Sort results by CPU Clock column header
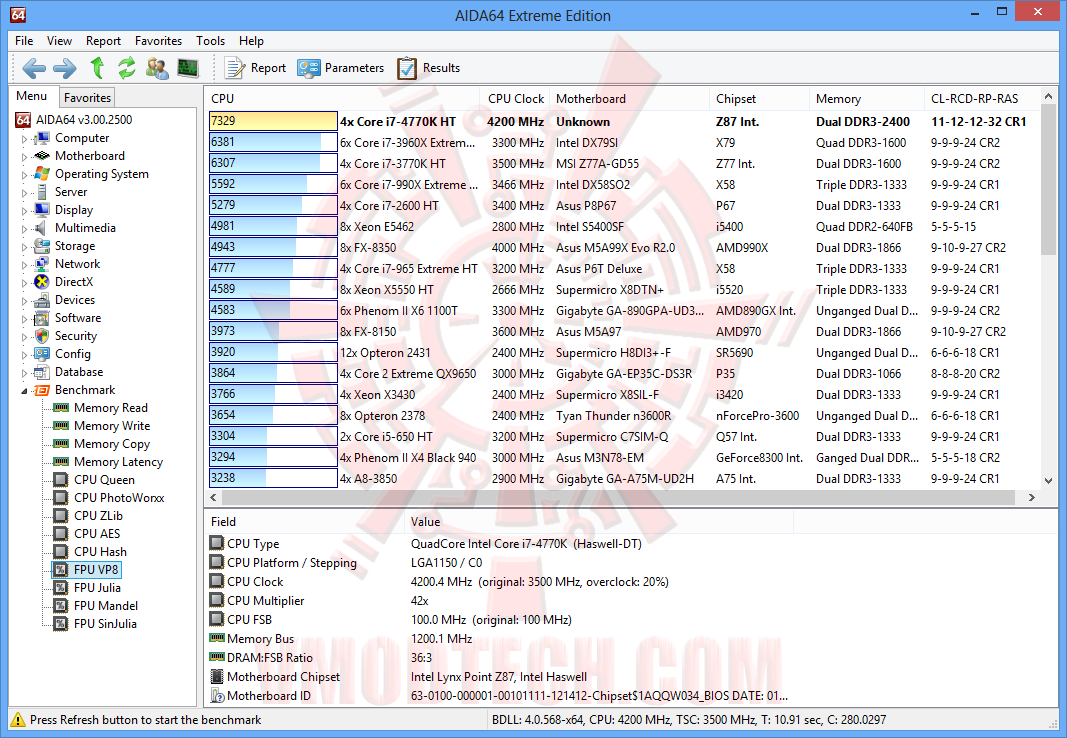The width and height of the screenshot is (1067, 738). [515, 99]
